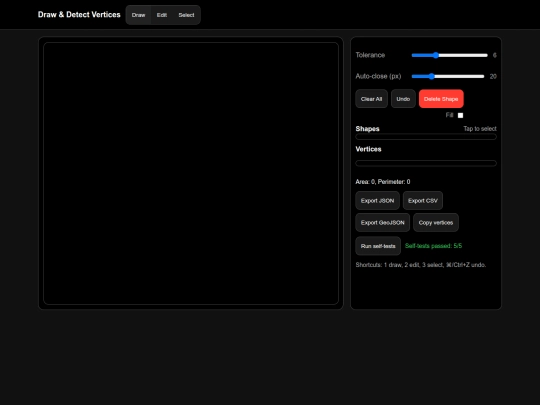Toggle the Fill checkbox
This screenshot has width=540, height=405.
click(x=460, y=115)
